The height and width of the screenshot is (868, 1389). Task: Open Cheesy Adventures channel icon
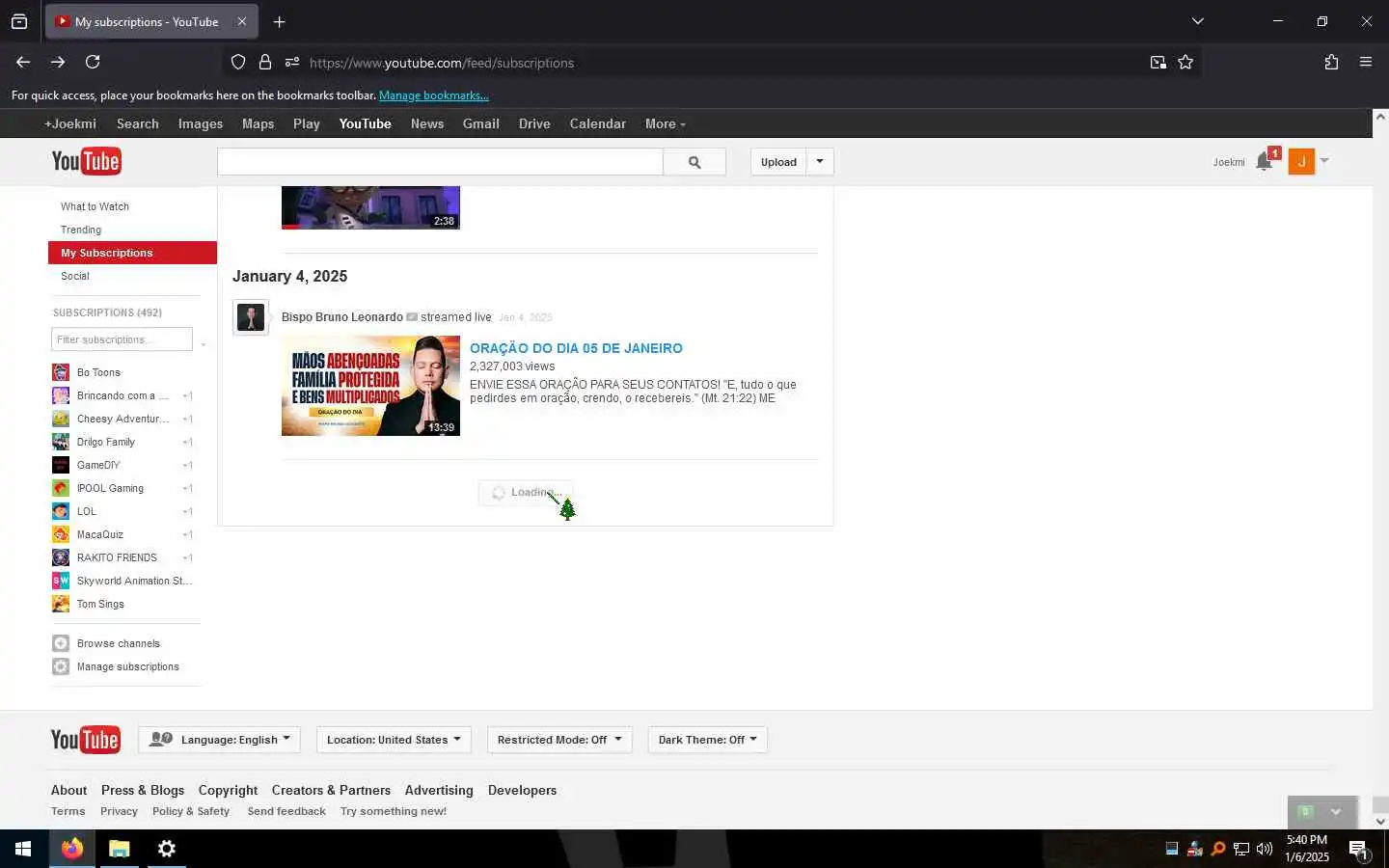click(61, 419)
